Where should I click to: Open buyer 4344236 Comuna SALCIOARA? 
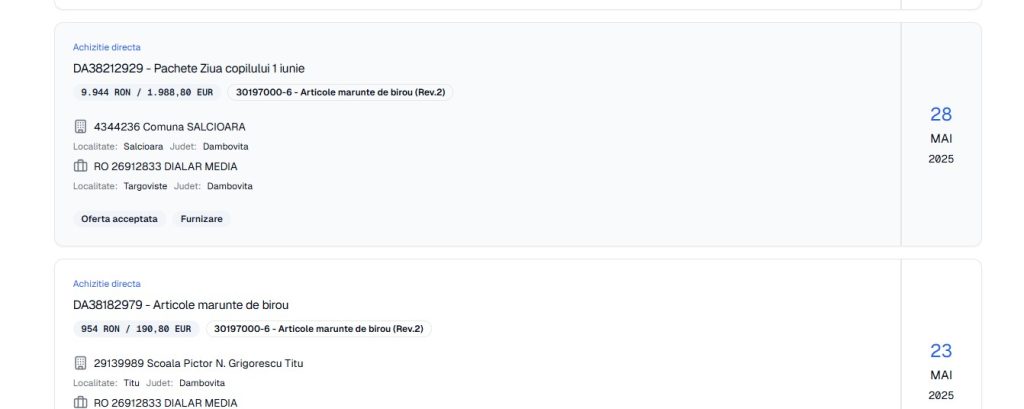169,127
